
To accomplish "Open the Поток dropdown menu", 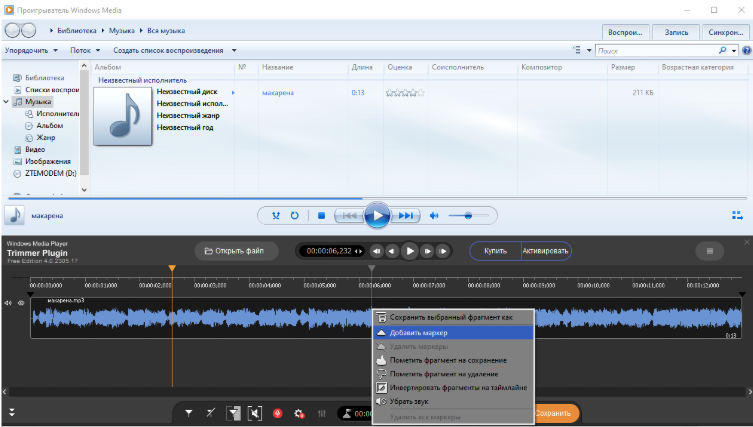I will 85,50.
